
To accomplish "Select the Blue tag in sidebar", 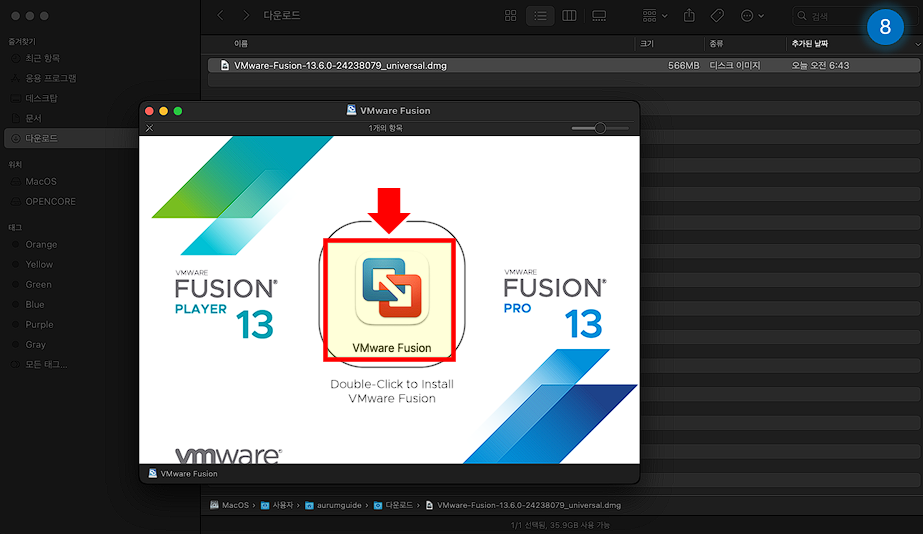I will click(x=35, y=304).
